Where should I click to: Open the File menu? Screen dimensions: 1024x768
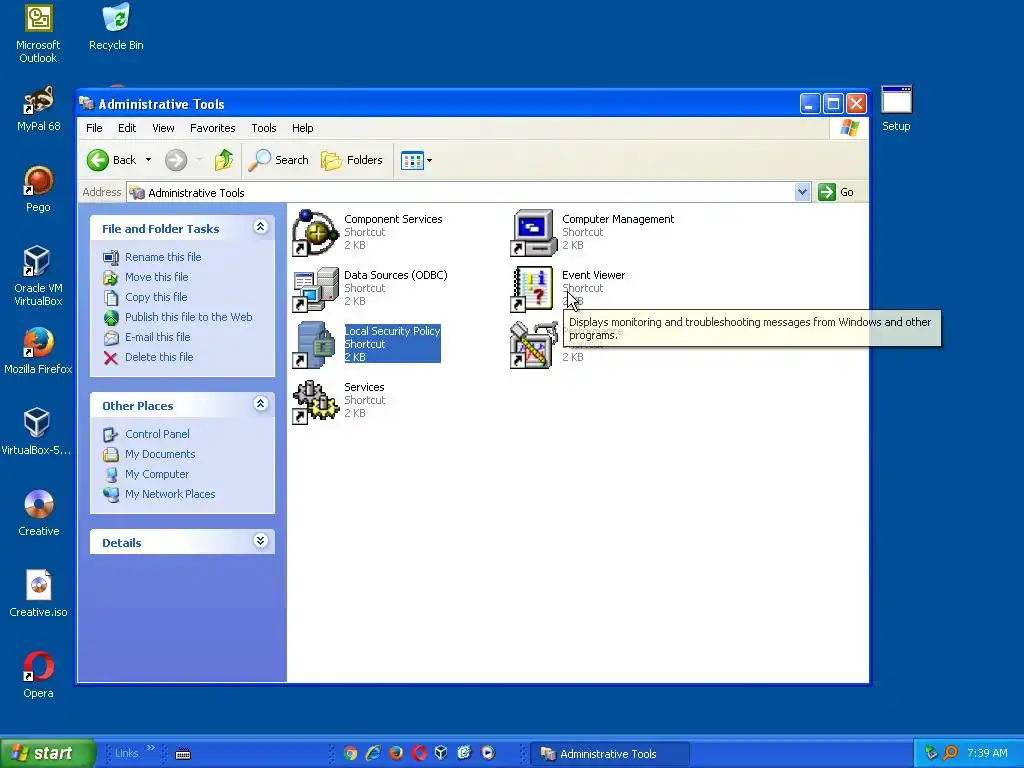(94, 128)
